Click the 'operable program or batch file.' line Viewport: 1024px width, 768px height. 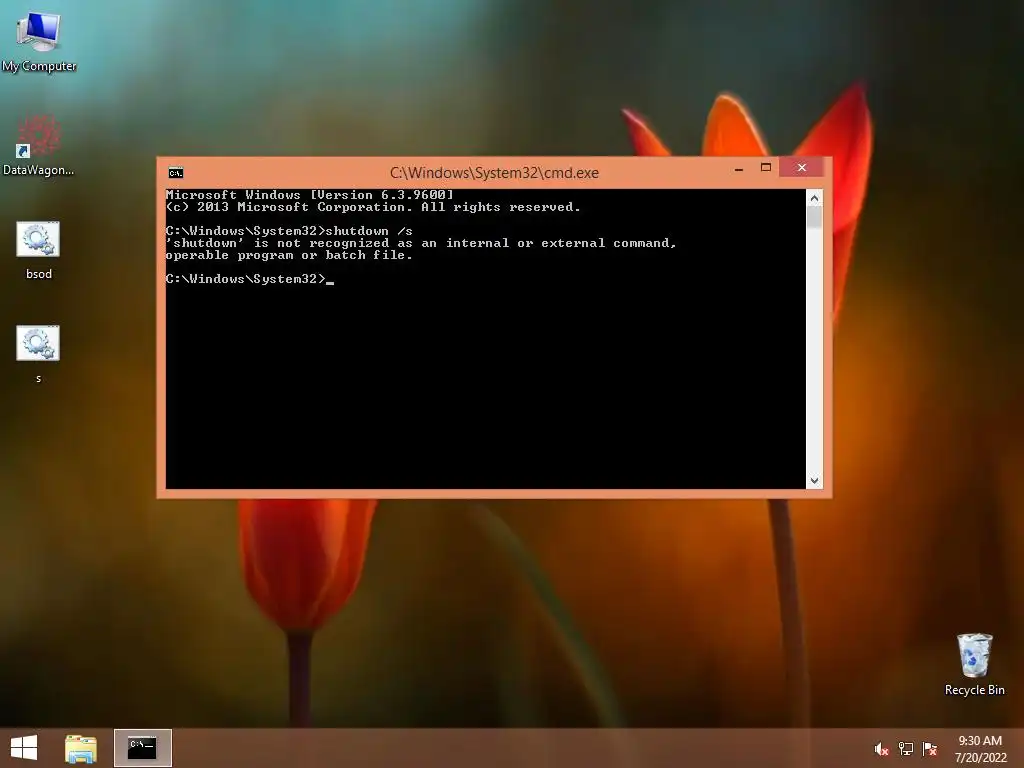pyautogui.click(x=289, y=255)
